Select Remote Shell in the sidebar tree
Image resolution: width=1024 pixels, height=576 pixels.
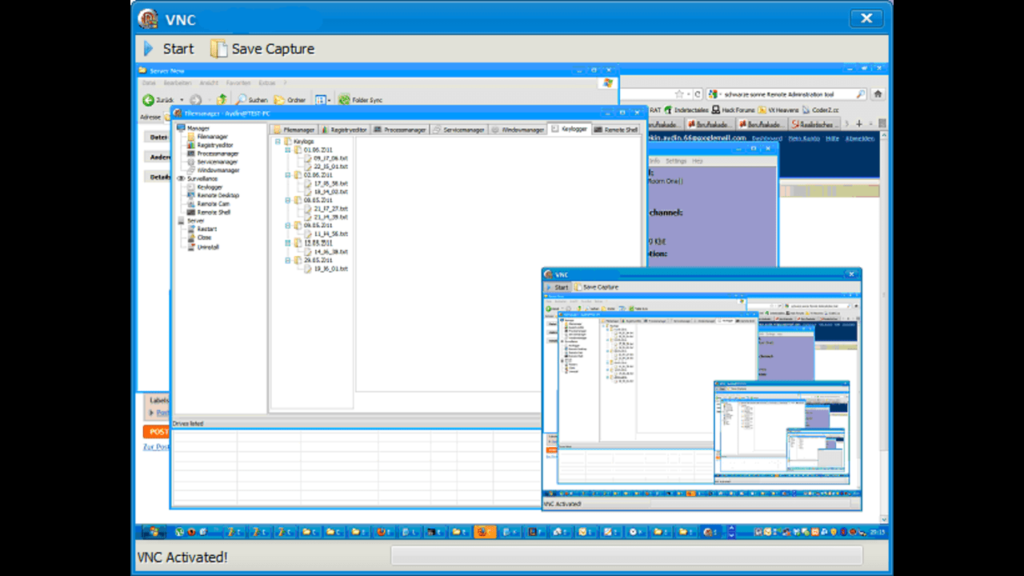tap(214, 212)
